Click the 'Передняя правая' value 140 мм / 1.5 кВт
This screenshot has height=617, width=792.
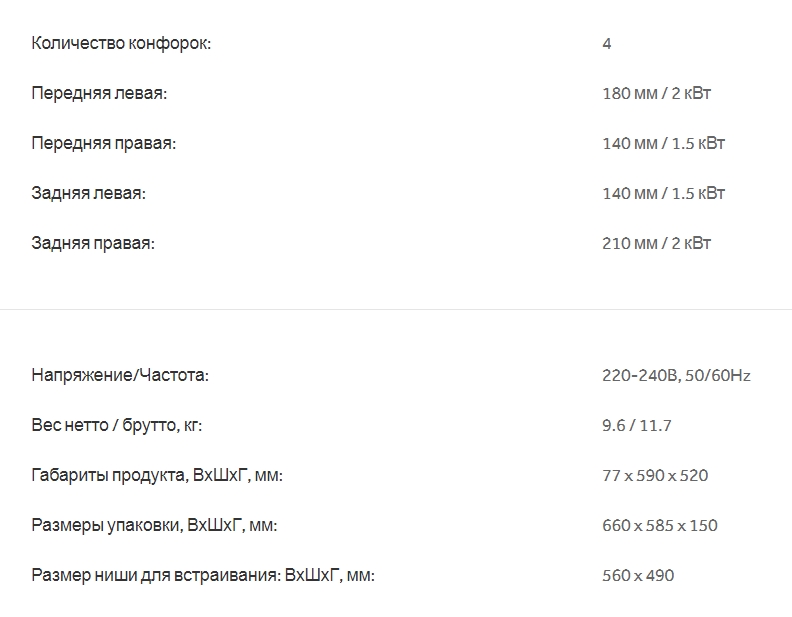tap(663, 143)
